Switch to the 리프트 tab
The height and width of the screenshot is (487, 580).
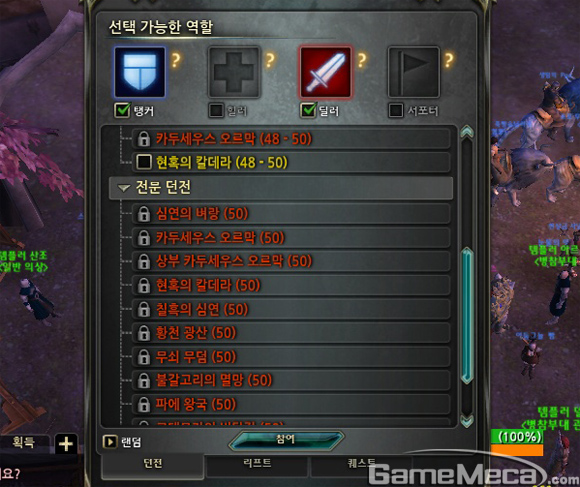coord(257,465)
